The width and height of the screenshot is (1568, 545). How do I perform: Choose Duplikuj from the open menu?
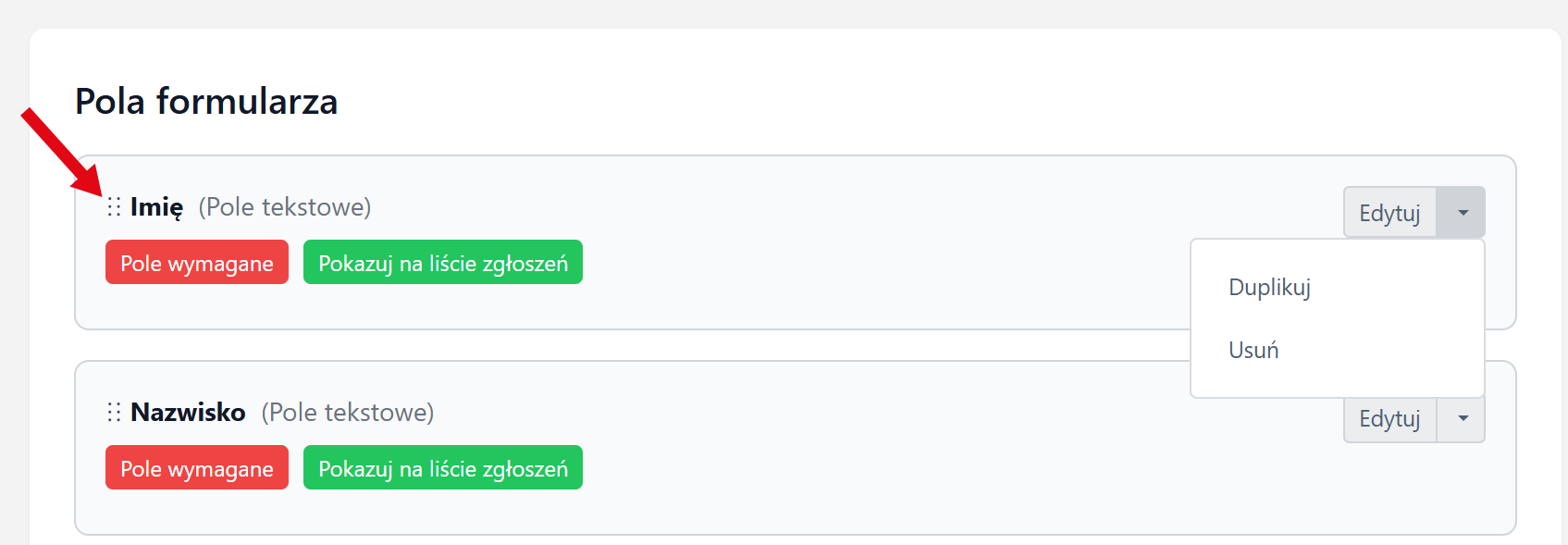click(x=1269, y=288)
